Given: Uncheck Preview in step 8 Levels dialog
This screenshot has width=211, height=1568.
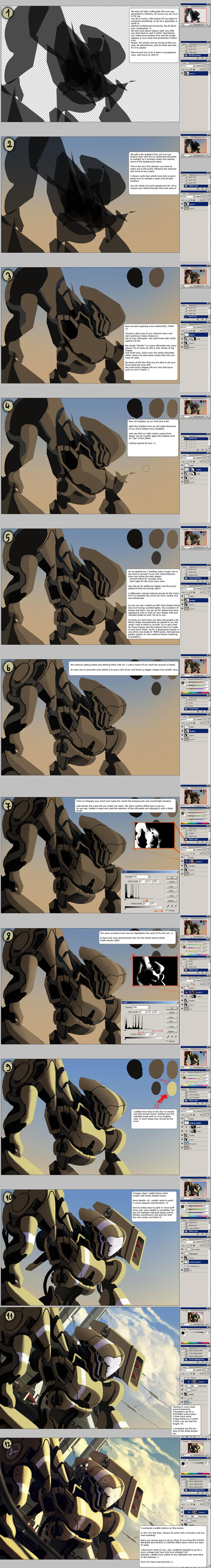Looking at the screenshot, I should point(167,1042).
